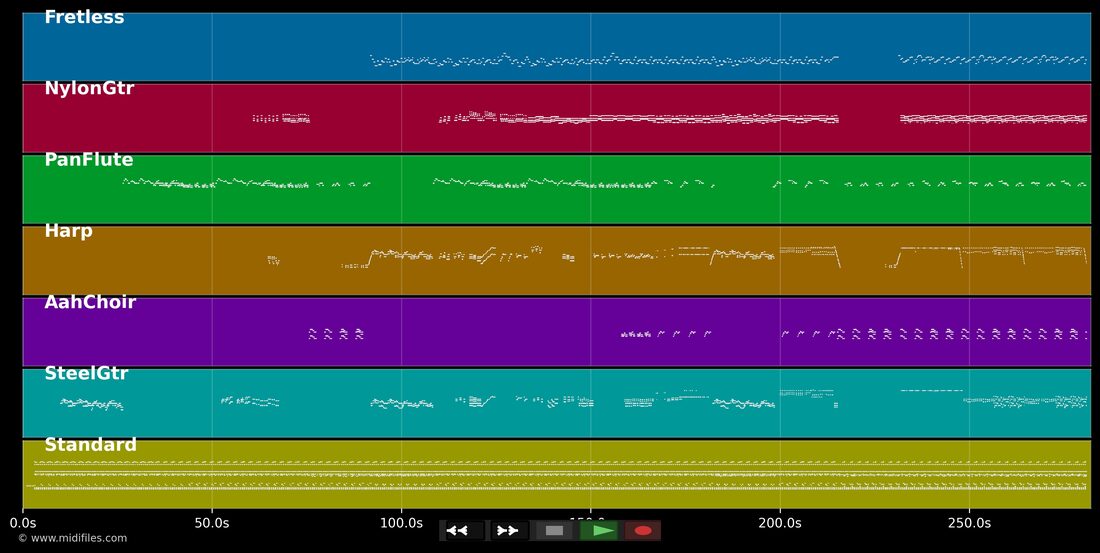Click the gray stop square button
The image size is (1100, 553).
(554, 531)
